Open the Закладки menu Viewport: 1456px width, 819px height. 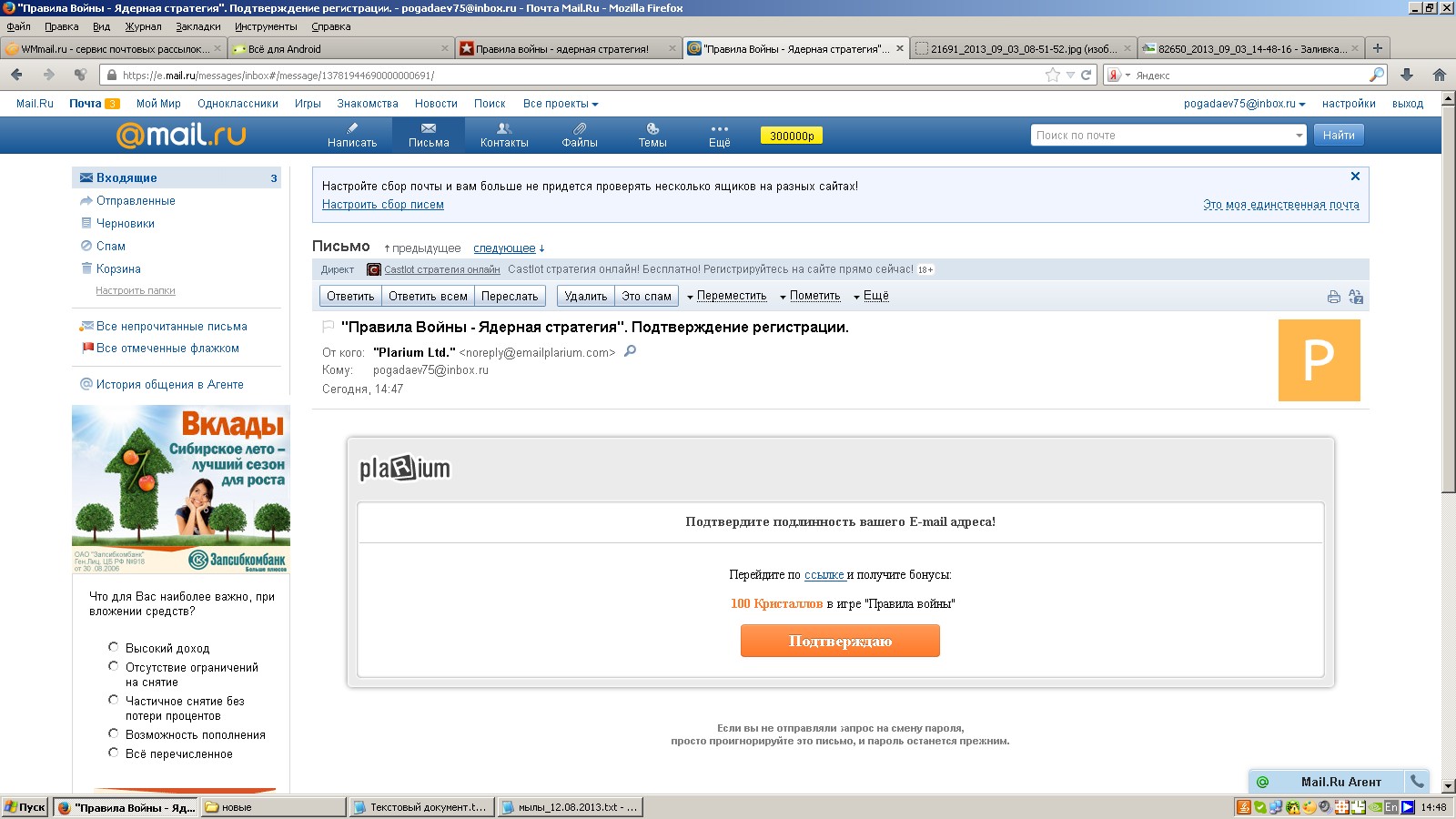pyautogui.click(x=198, y=26)
